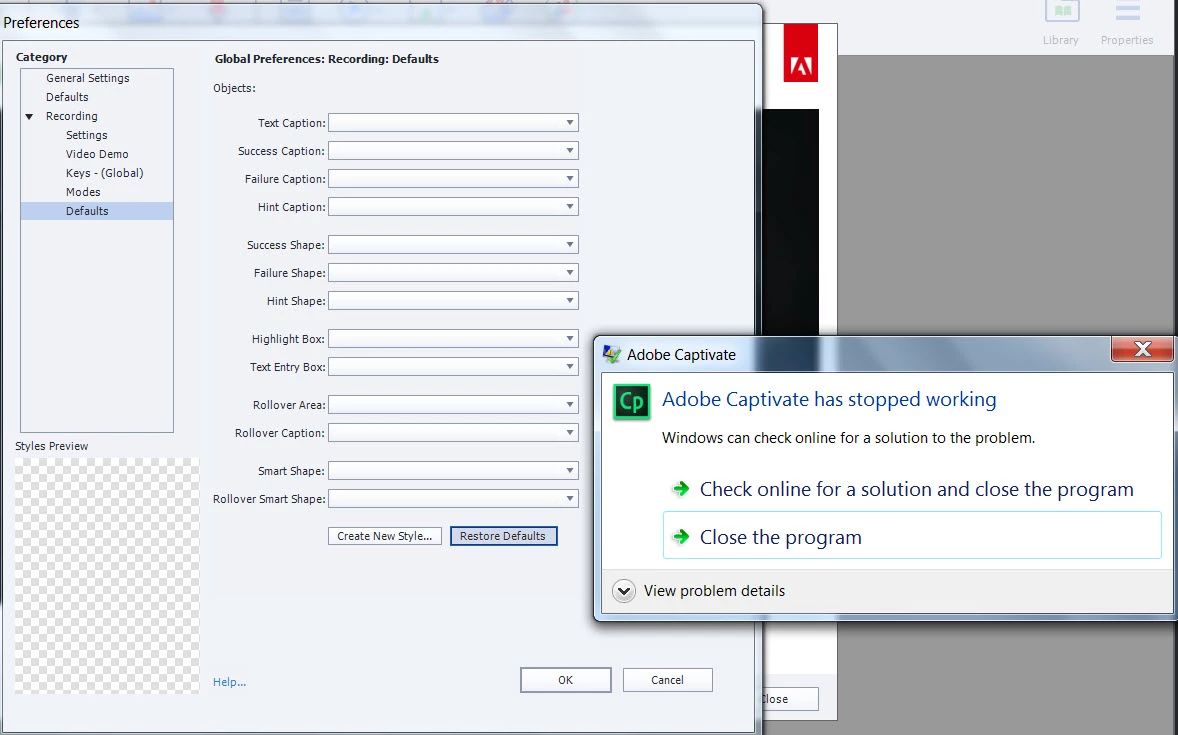Open Highlight Box style dropdown
Image resolution: width=1178 pixels, height=735 pixels.
(x=453, y=338)
